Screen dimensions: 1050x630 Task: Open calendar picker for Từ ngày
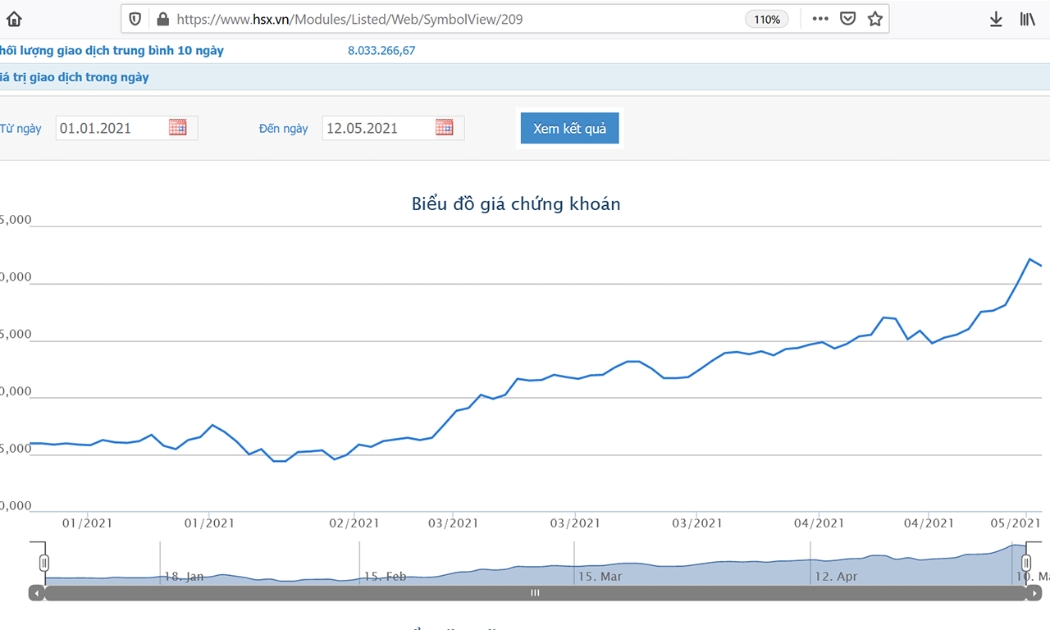(177, 127)
